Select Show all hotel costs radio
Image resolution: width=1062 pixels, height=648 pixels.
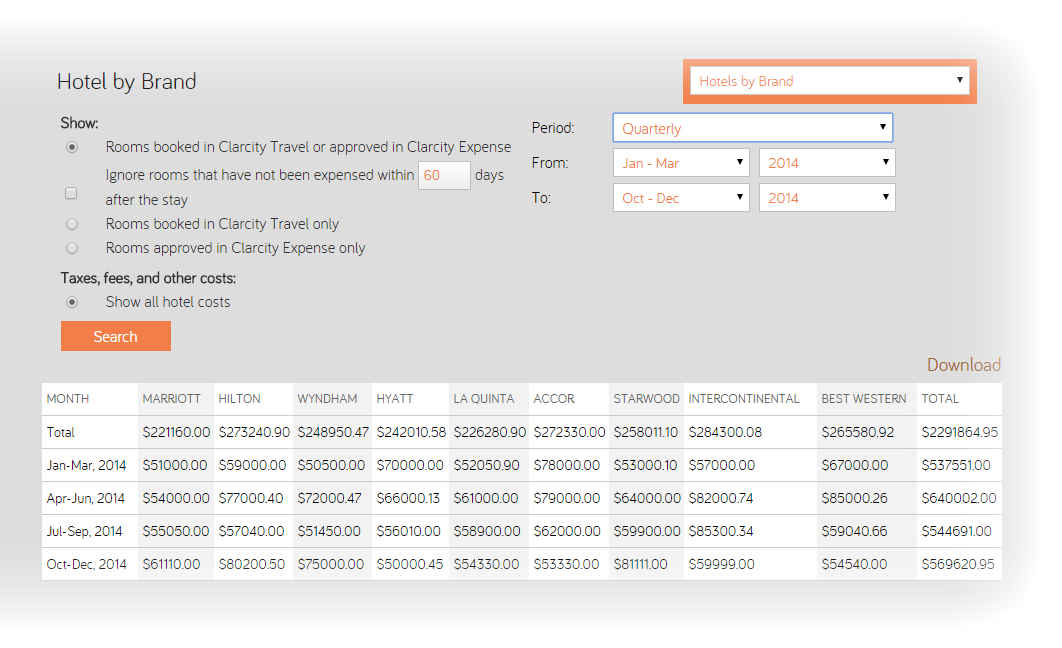pos(72,302)
